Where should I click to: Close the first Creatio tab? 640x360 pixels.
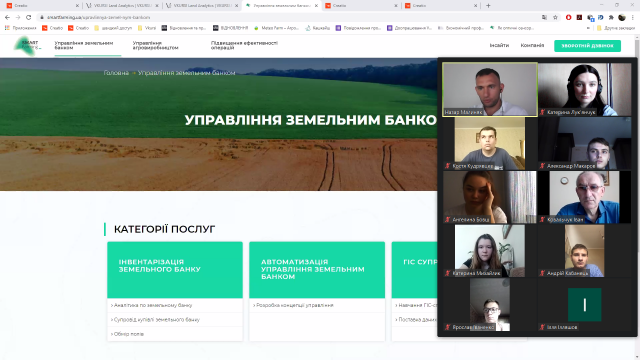coord(77,6)
